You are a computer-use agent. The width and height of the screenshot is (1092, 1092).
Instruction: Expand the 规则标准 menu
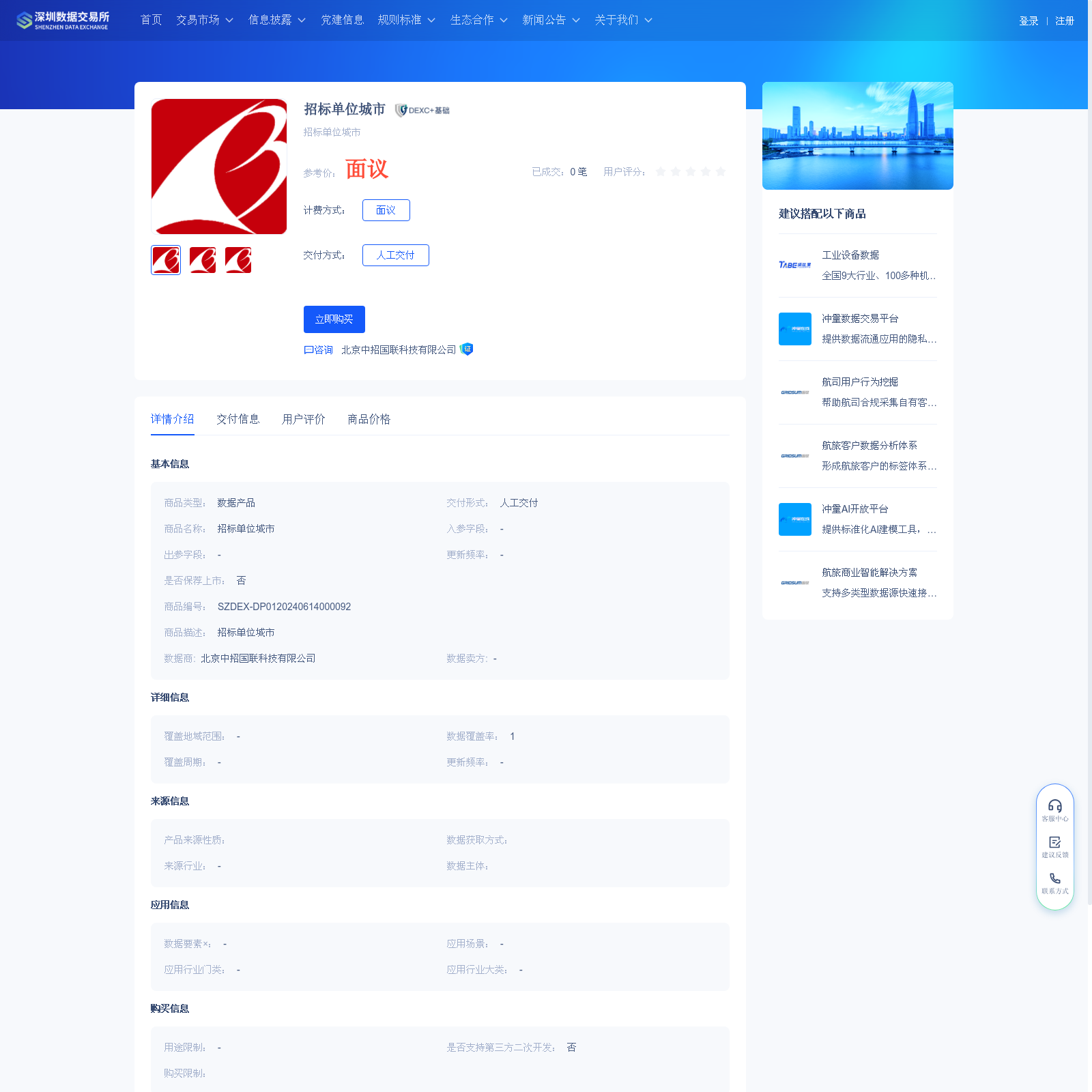click(x=407, y=20)
